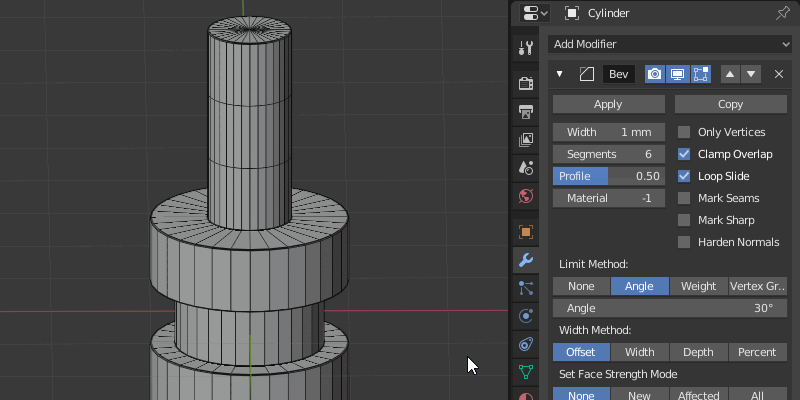Click the Width 1 mm field
This screenshot has width=800, height=400.
pos(609,132)
